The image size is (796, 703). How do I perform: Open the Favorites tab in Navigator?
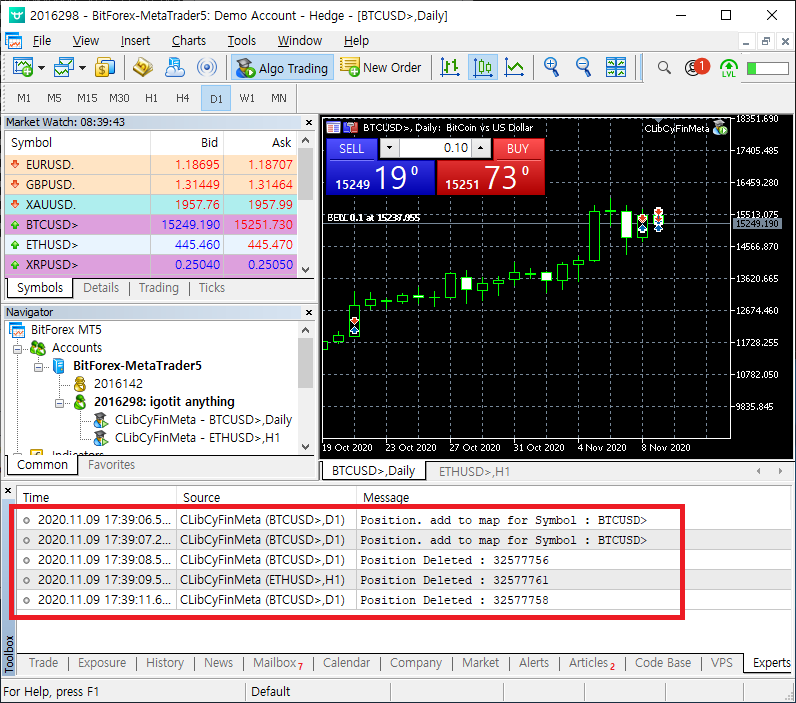click(x=111, y=465)
